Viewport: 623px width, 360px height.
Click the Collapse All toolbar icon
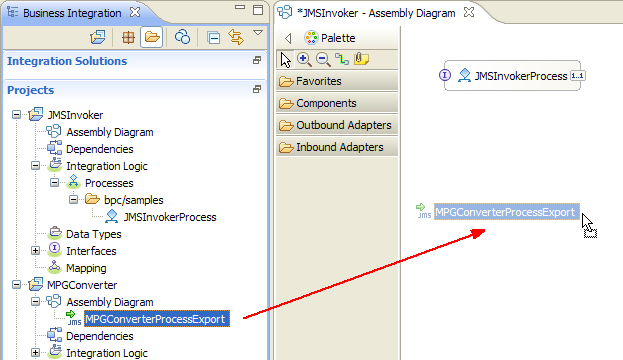pyautogui.click(x=213, y=38)
